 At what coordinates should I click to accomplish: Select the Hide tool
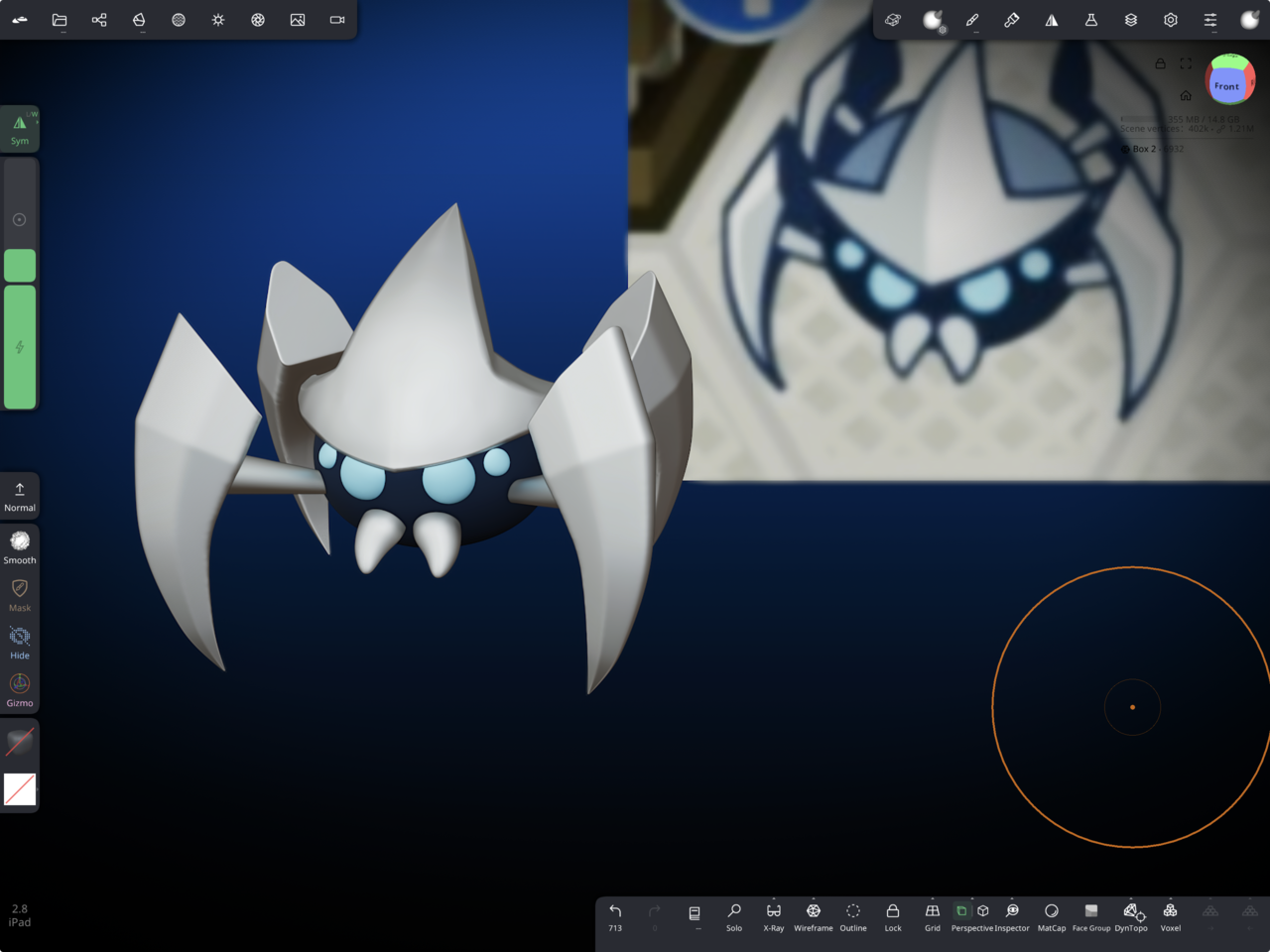20,642
